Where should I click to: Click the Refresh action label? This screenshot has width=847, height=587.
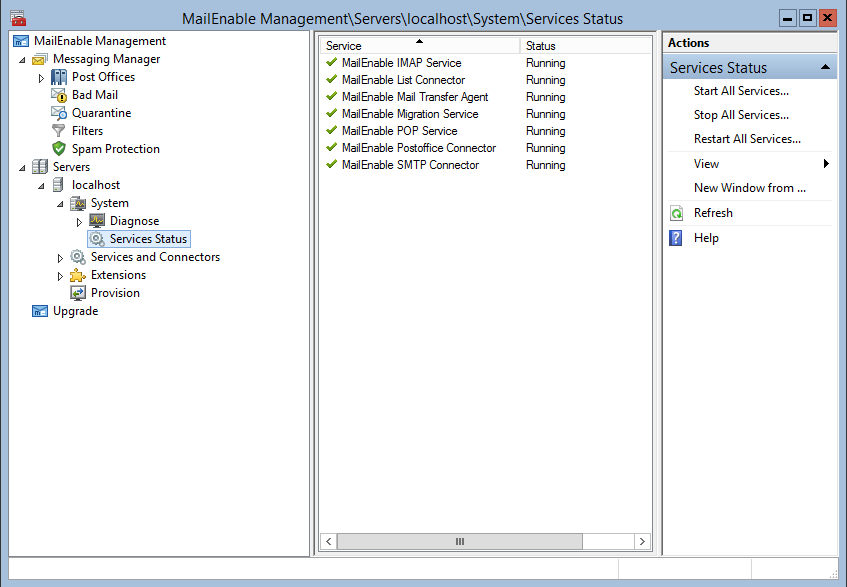click(x=713, y=213)
